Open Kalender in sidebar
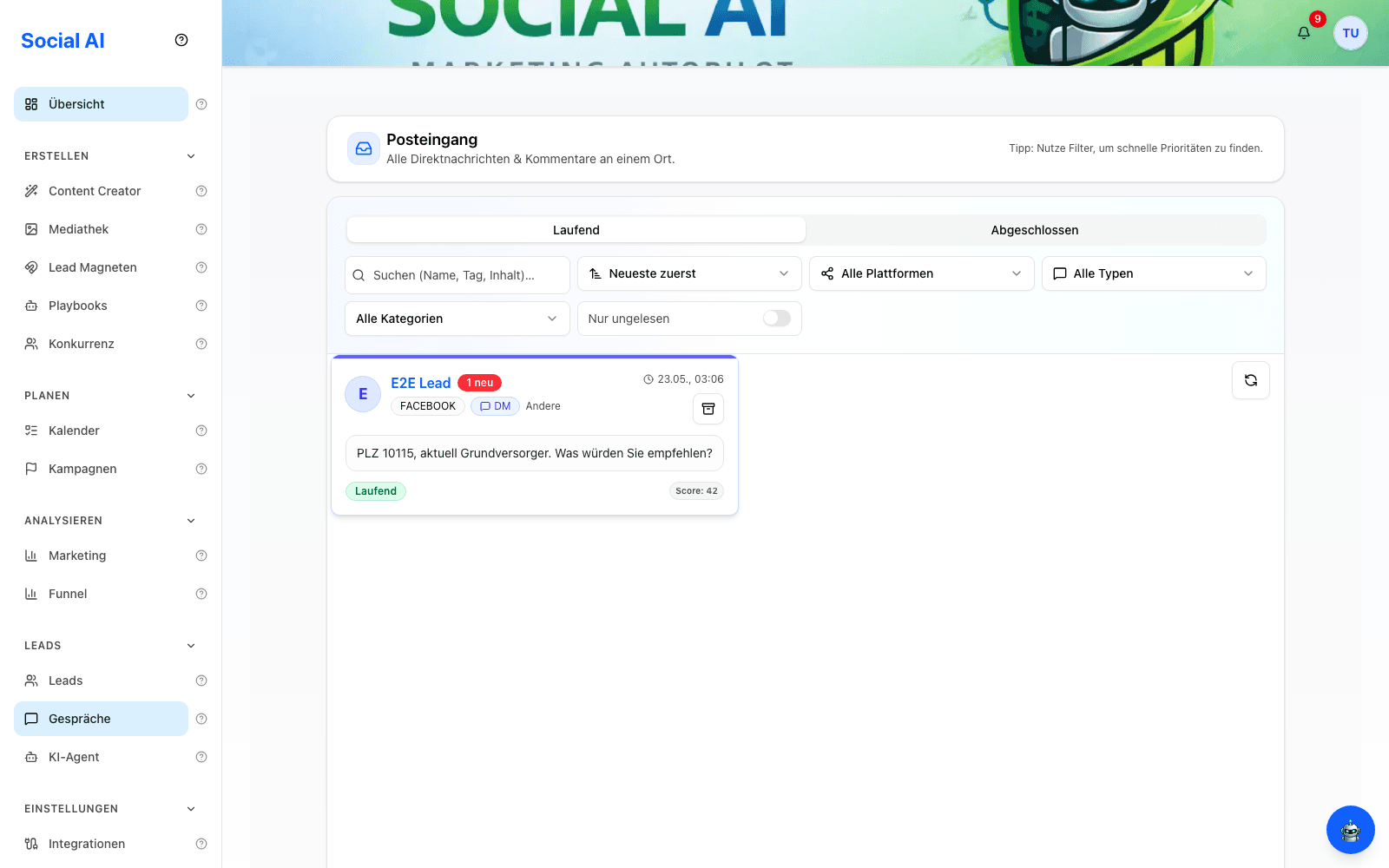1389x868 pixels. pos(101,431)
